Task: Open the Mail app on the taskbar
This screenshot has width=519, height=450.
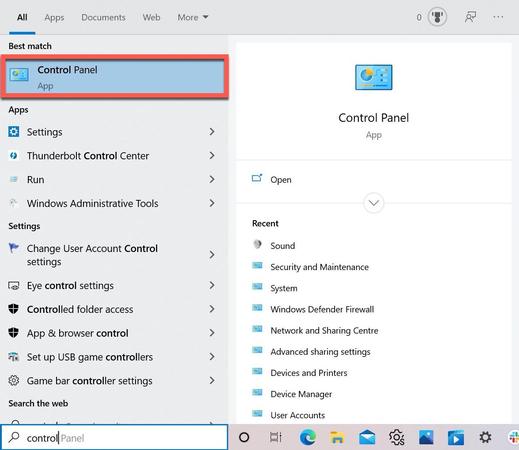Action: (x=367, y=437)
